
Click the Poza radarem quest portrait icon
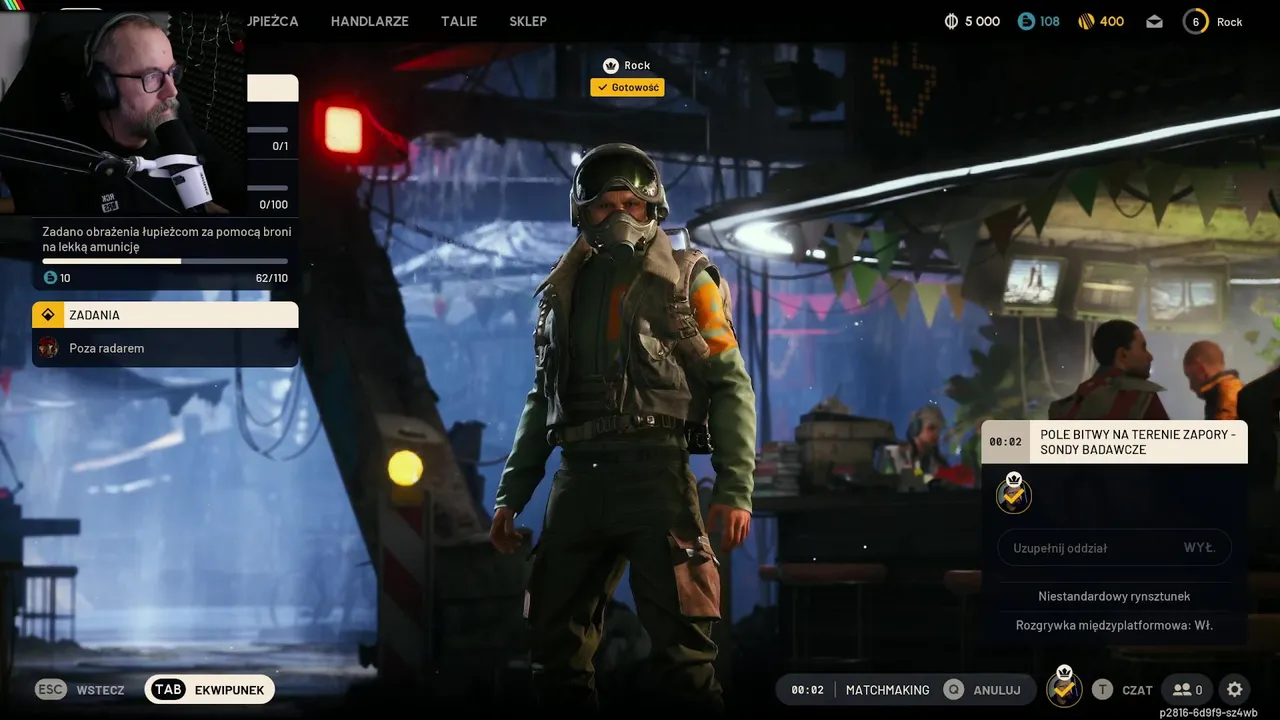48,348
